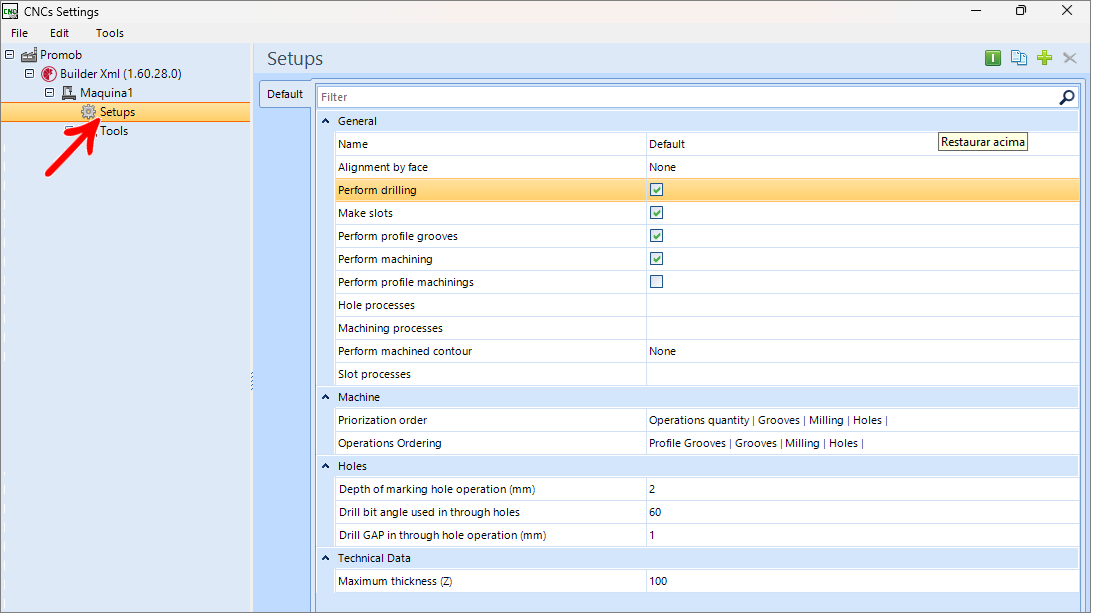Click the 'Perform machining' label
The image size is (1095, 614).
385,259
